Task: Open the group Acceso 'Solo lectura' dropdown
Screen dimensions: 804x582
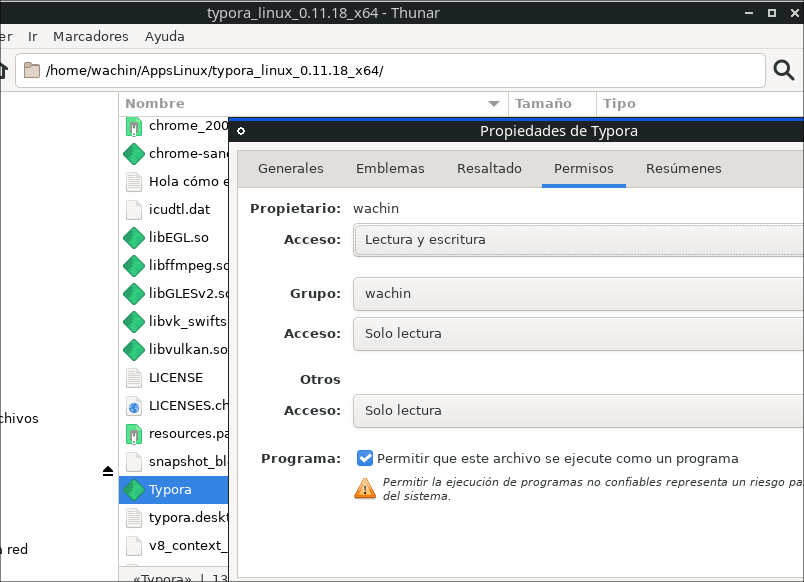Action: click(578, 334)
